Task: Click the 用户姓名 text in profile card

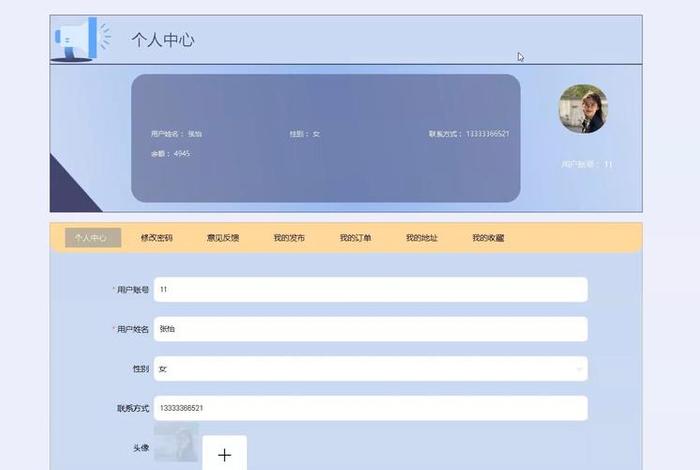Action: point(176,133)
